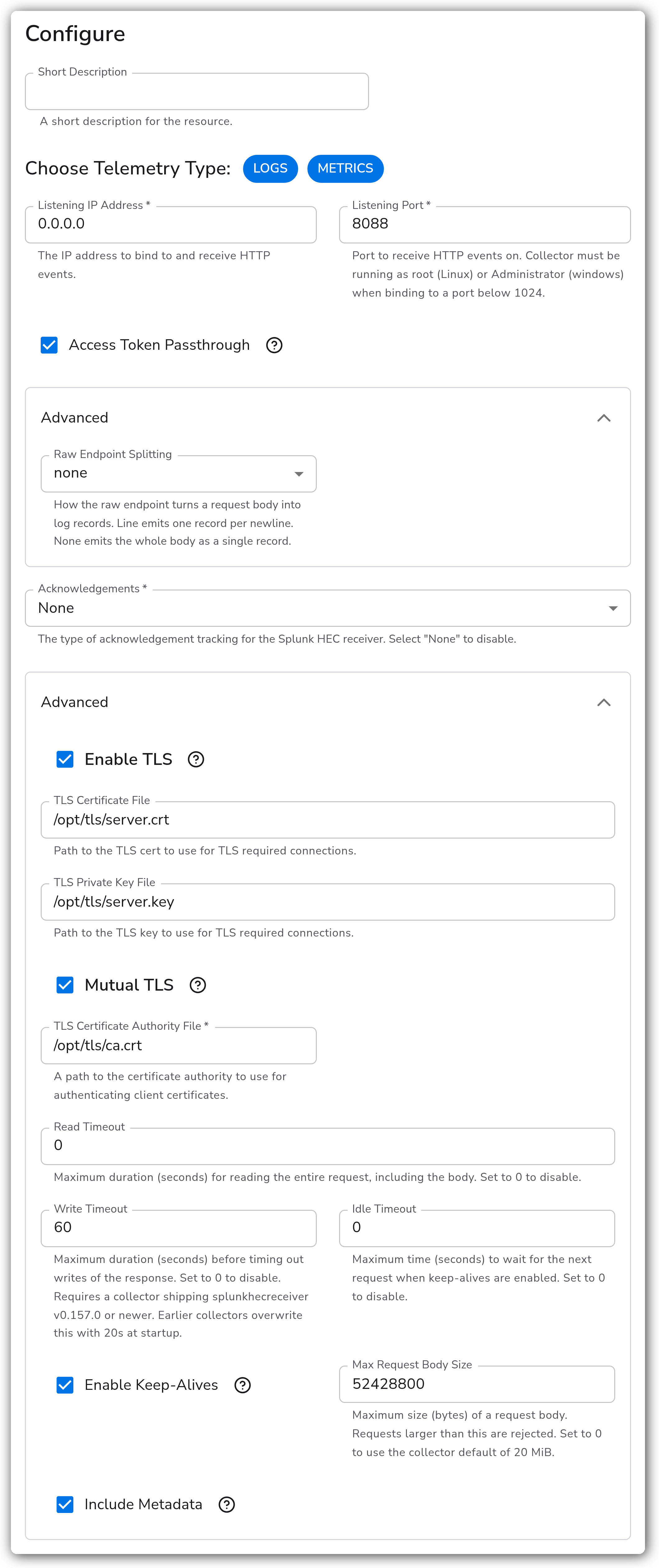Click the Configure heading text
The width and height of the screenshot is (659, 1568).
coord(75,34)
